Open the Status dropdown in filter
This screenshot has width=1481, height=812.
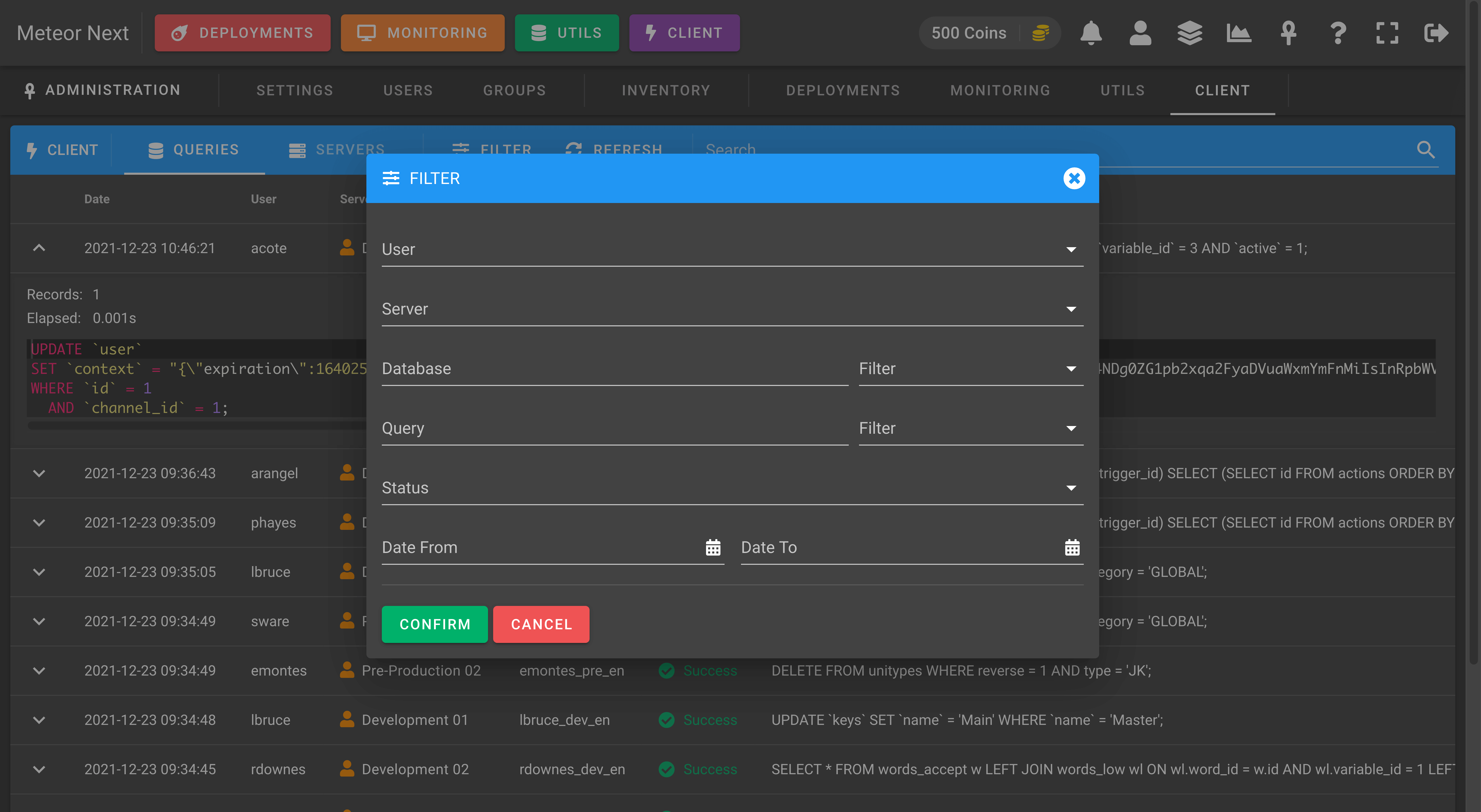(x=733, y=488)
